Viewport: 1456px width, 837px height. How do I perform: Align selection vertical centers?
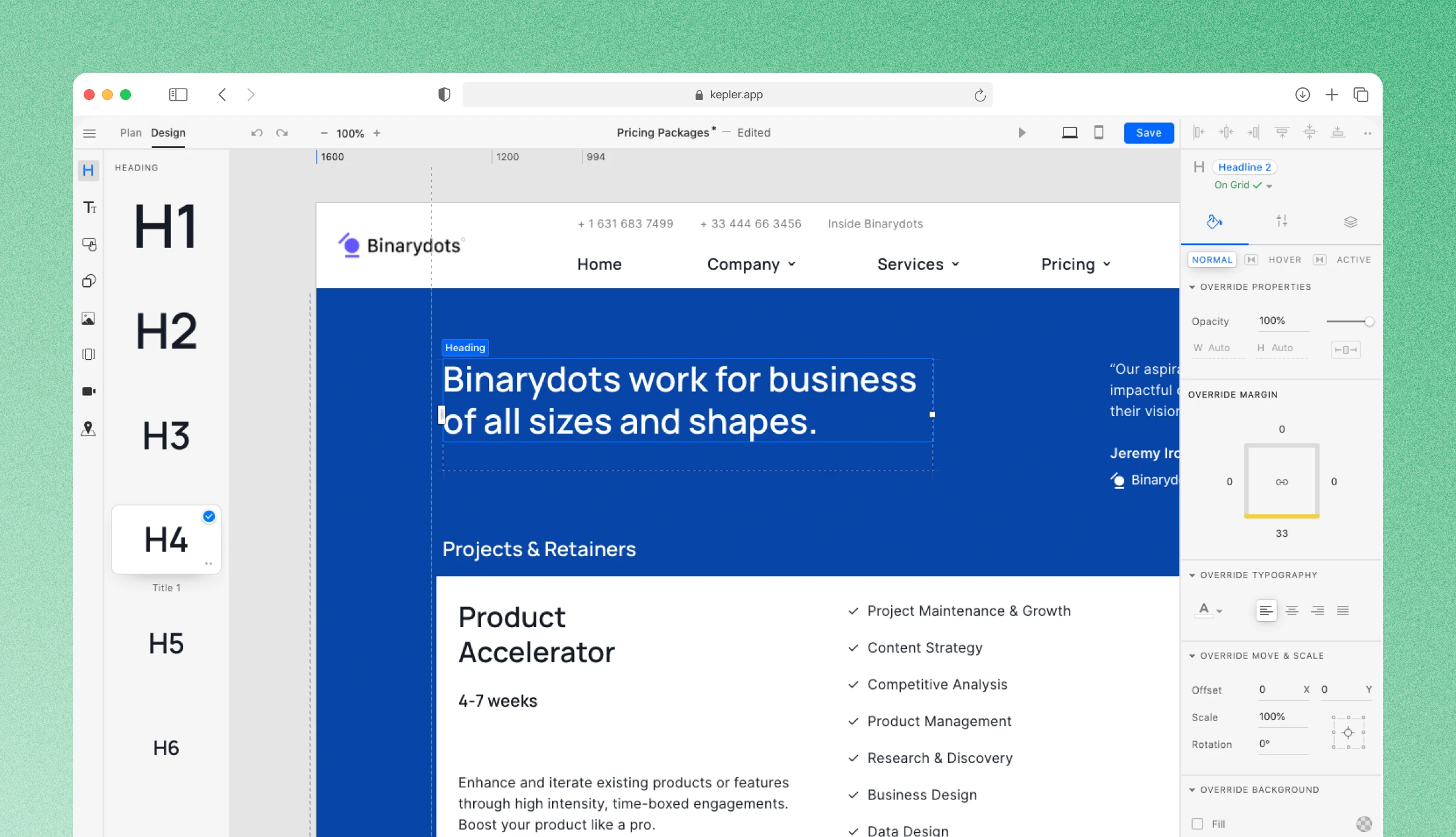[1310, 132]
